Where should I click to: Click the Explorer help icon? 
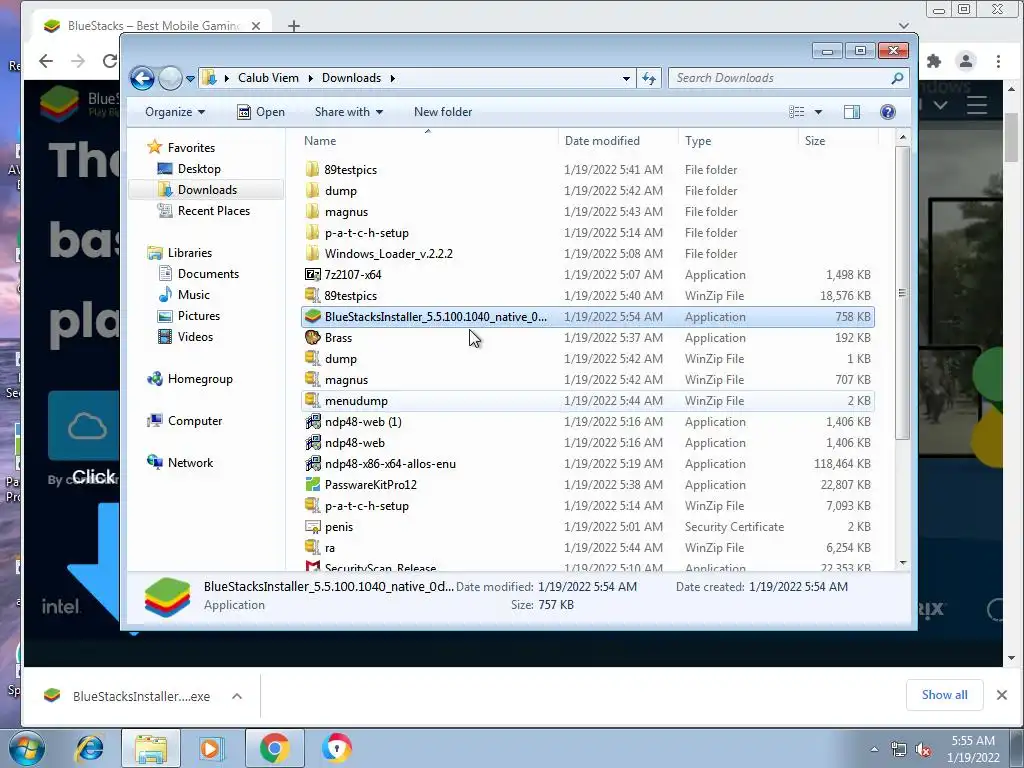pyautogui.click(x=888, y=112)
